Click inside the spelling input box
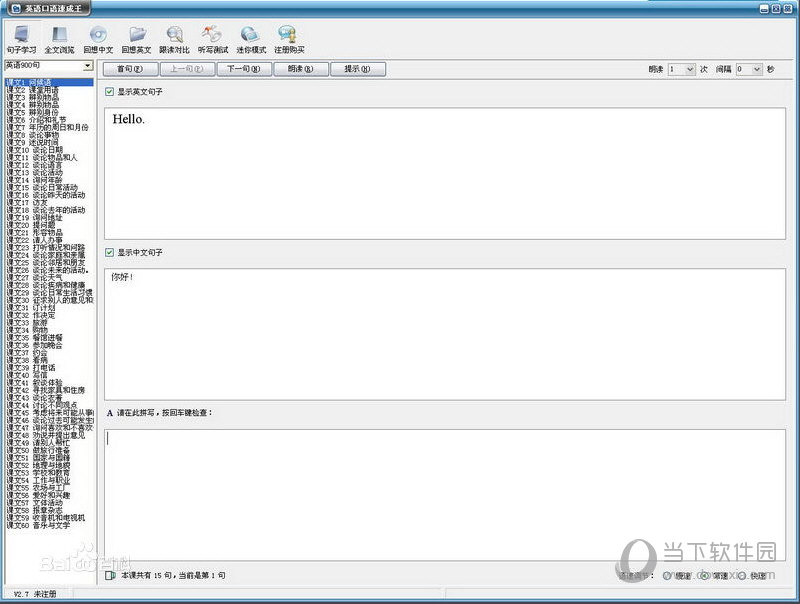Image resolution: width=800 pixels, height=604 pixels. click(445, 495)
